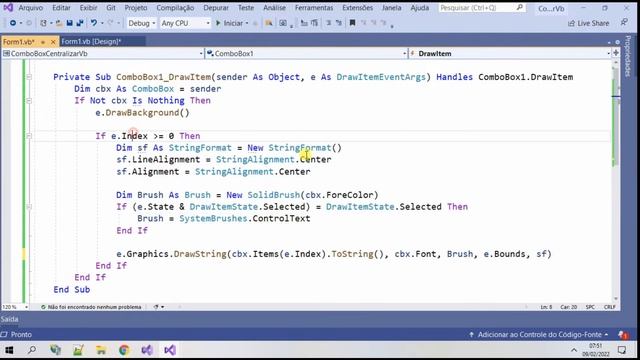Click the Find in Files icon
The image size is (640, 360).
pyautogui.click(x=269, y=23)
